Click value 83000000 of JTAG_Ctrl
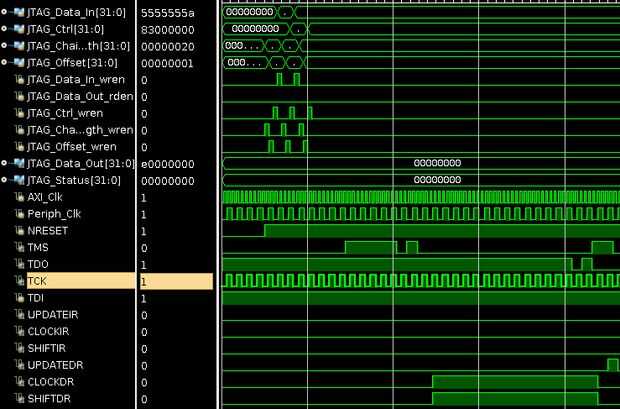Screen dimensions: 620x409 pyautogui.click(x=168, y=30)
